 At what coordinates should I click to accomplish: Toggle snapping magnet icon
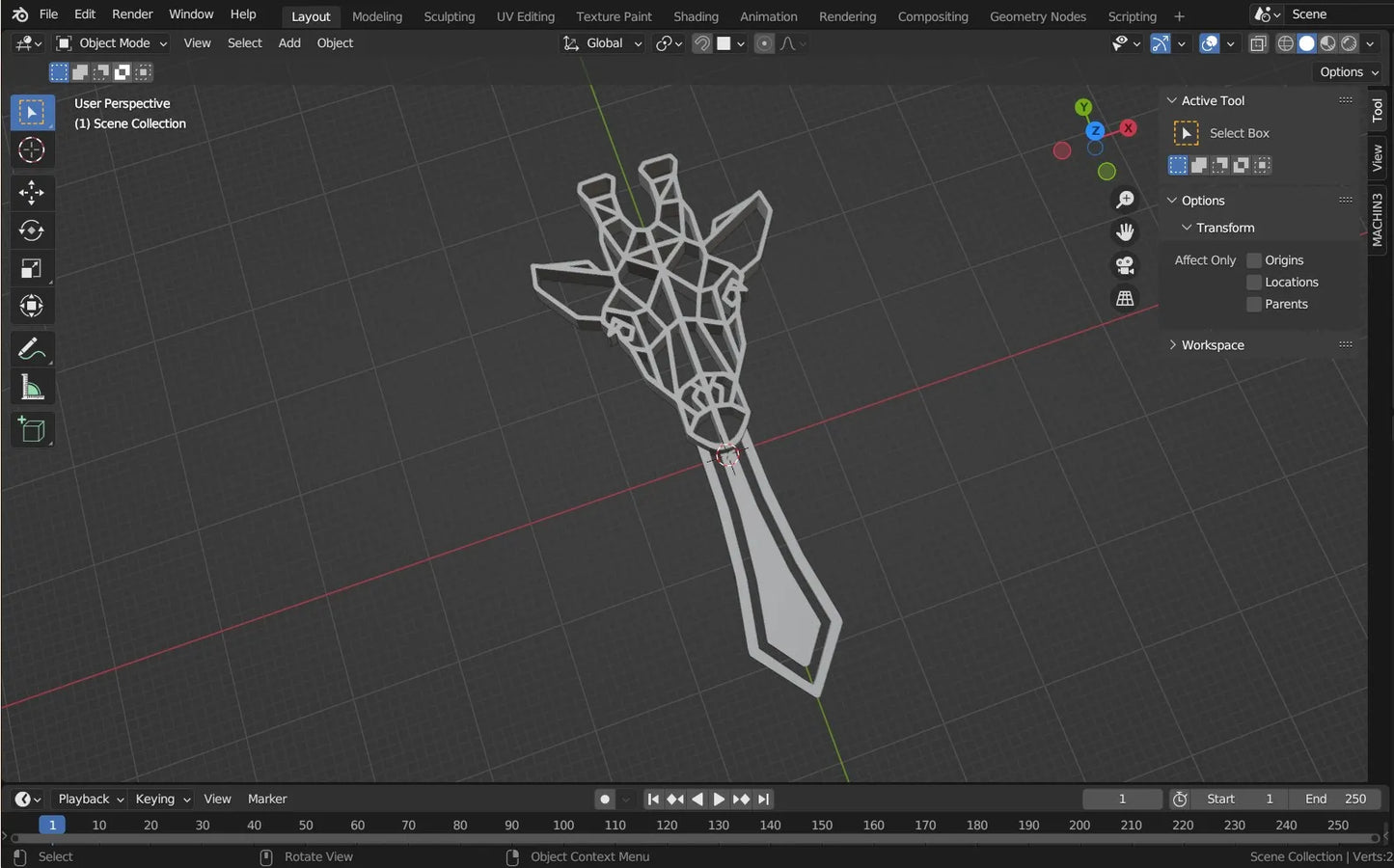702,43
